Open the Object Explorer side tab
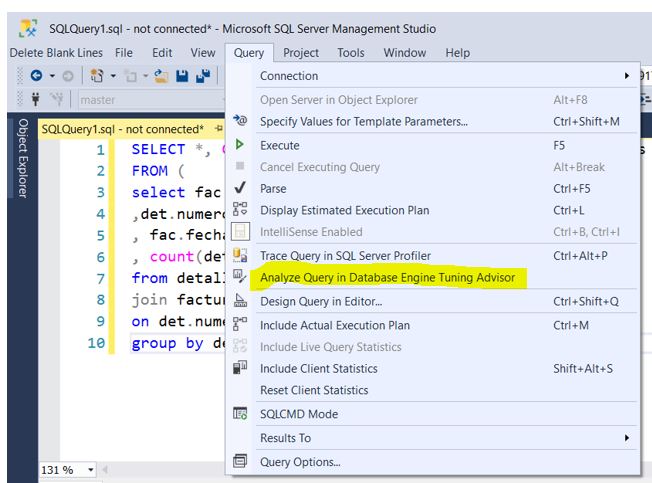This screenshot has width=652, height=483. [22, 158]
